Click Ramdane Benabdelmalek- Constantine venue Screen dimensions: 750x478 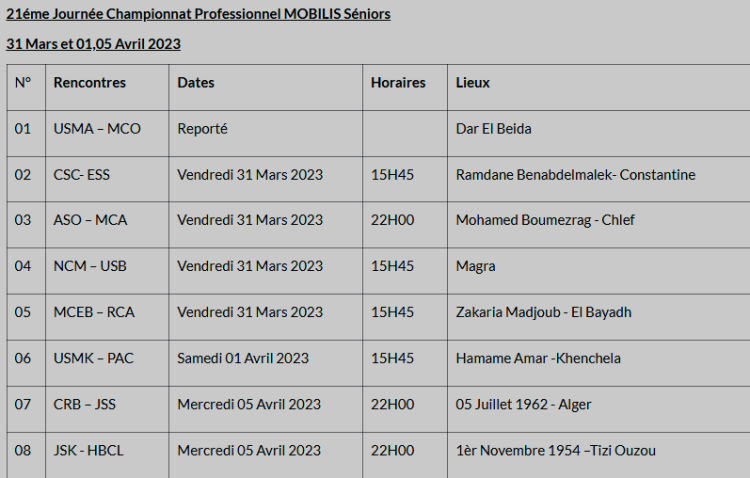[575, 175]
